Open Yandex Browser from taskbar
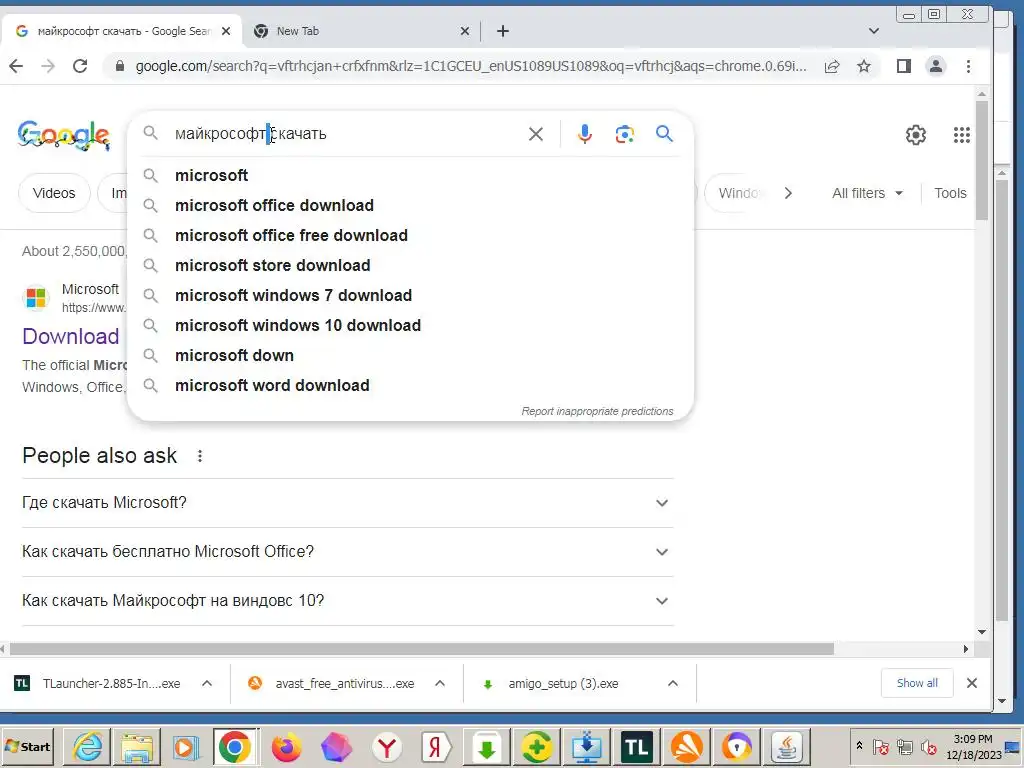Viewport: 1024px width, 768px height. coord(386,746)
